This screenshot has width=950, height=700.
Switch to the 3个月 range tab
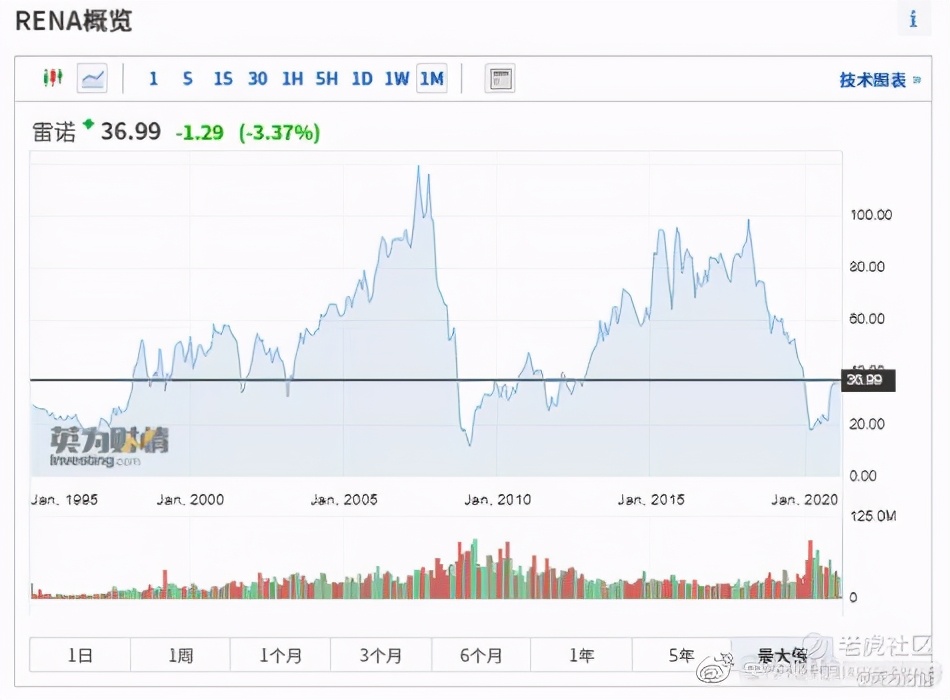point(381,656)
